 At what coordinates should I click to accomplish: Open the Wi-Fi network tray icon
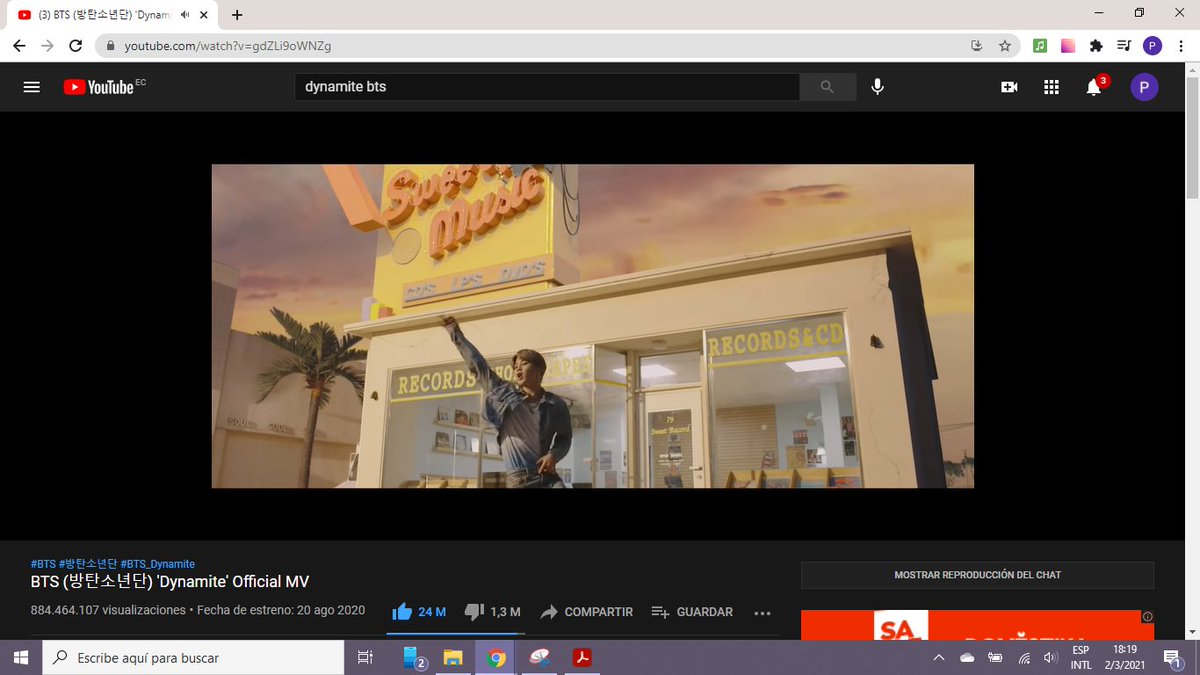1024,658
